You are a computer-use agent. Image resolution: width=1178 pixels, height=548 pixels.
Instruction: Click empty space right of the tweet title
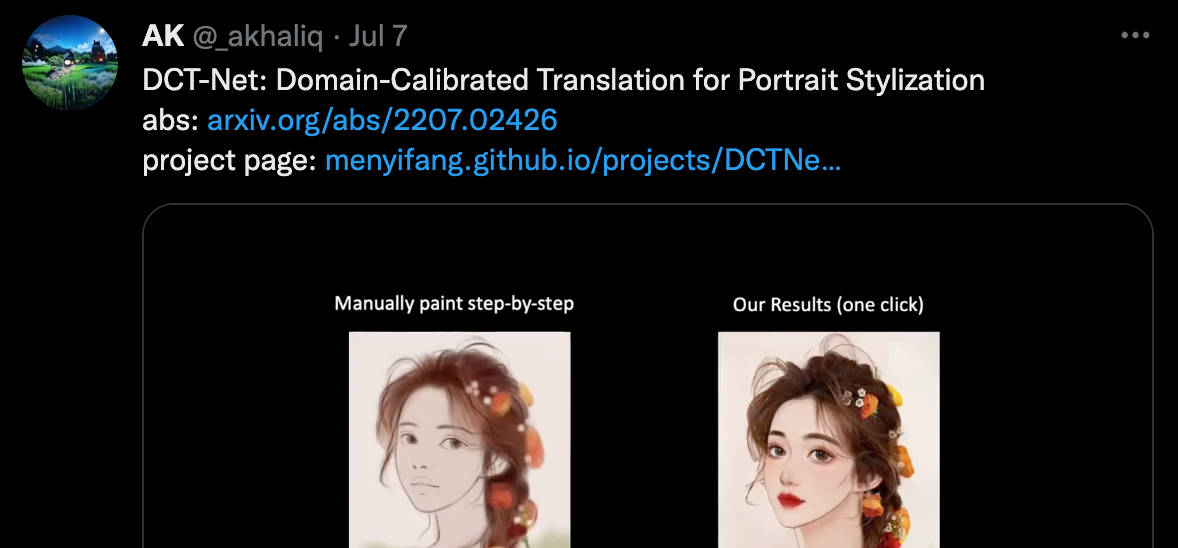(1067, 80)
